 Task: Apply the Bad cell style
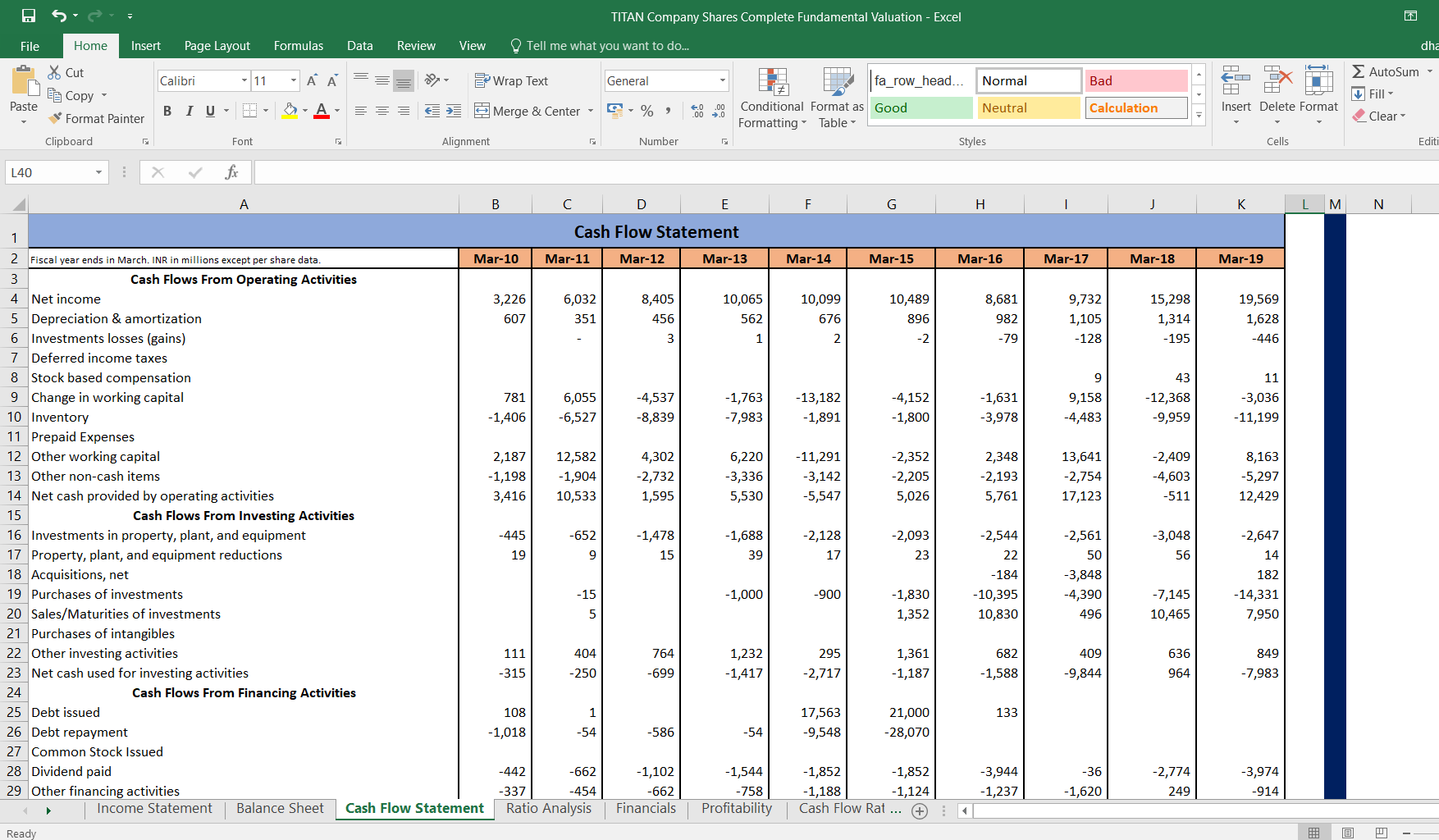tap(1136, 80)
